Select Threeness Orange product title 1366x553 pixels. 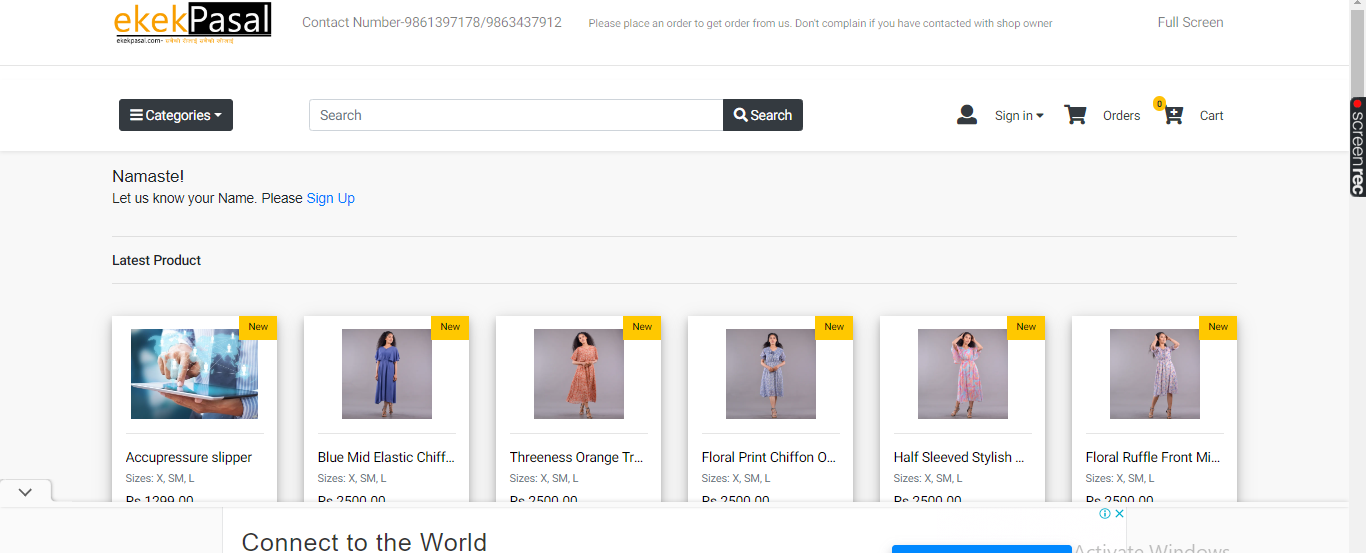point(577,457)
